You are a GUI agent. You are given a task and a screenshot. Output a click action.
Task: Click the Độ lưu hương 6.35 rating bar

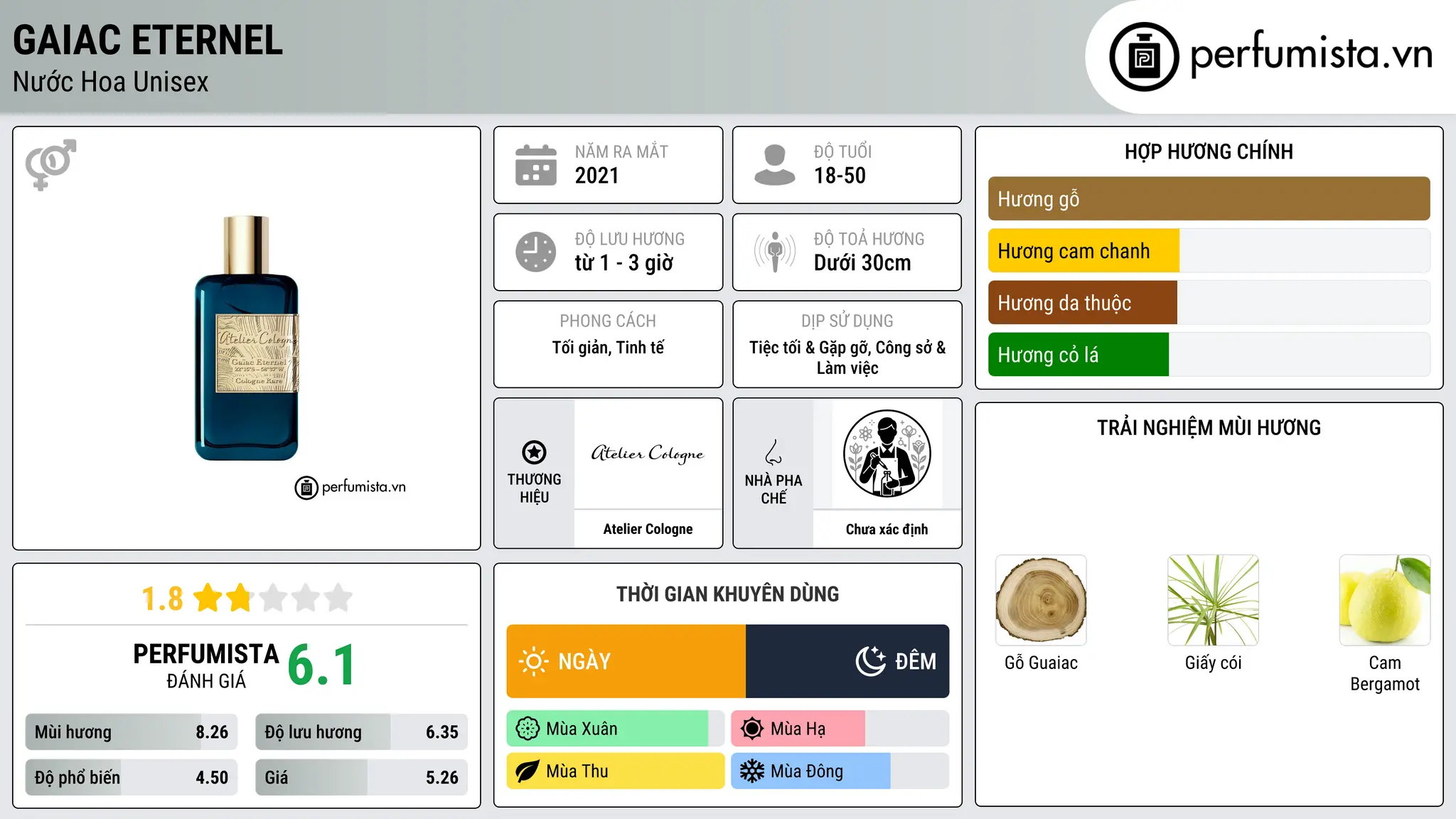click(x=361, y=732)
